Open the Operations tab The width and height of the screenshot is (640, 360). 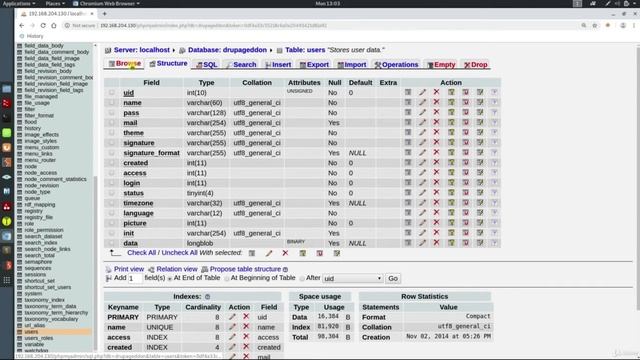click(396, 64)
